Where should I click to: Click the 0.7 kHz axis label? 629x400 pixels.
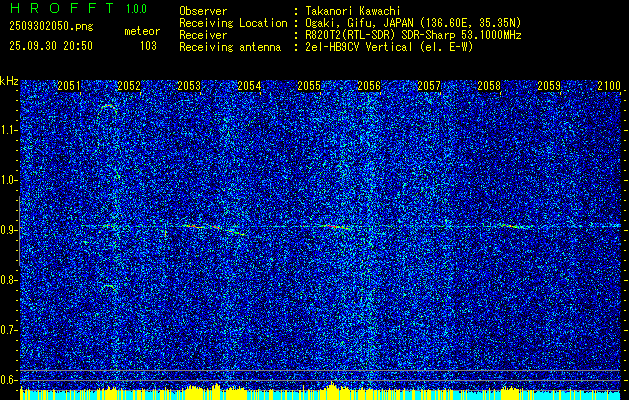(8, 330)
